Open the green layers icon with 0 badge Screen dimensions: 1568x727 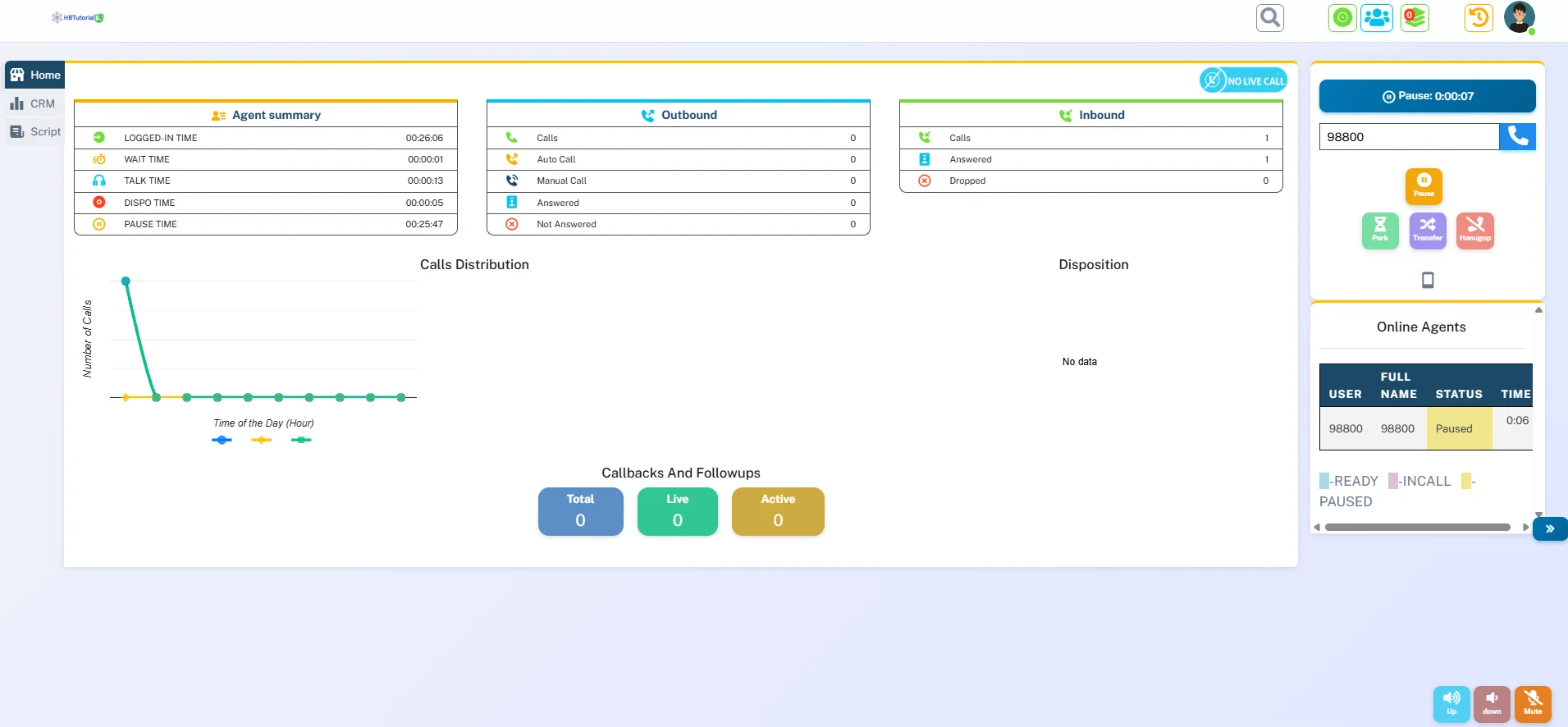tap(1415, 17)
